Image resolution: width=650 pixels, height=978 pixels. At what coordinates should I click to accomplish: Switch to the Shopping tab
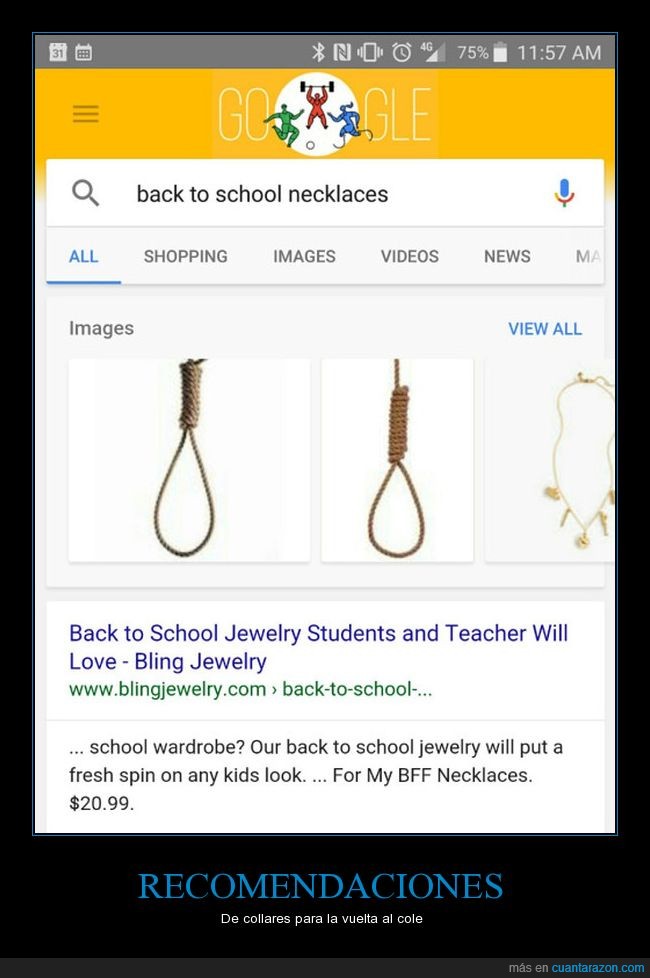tap(185, 256)
